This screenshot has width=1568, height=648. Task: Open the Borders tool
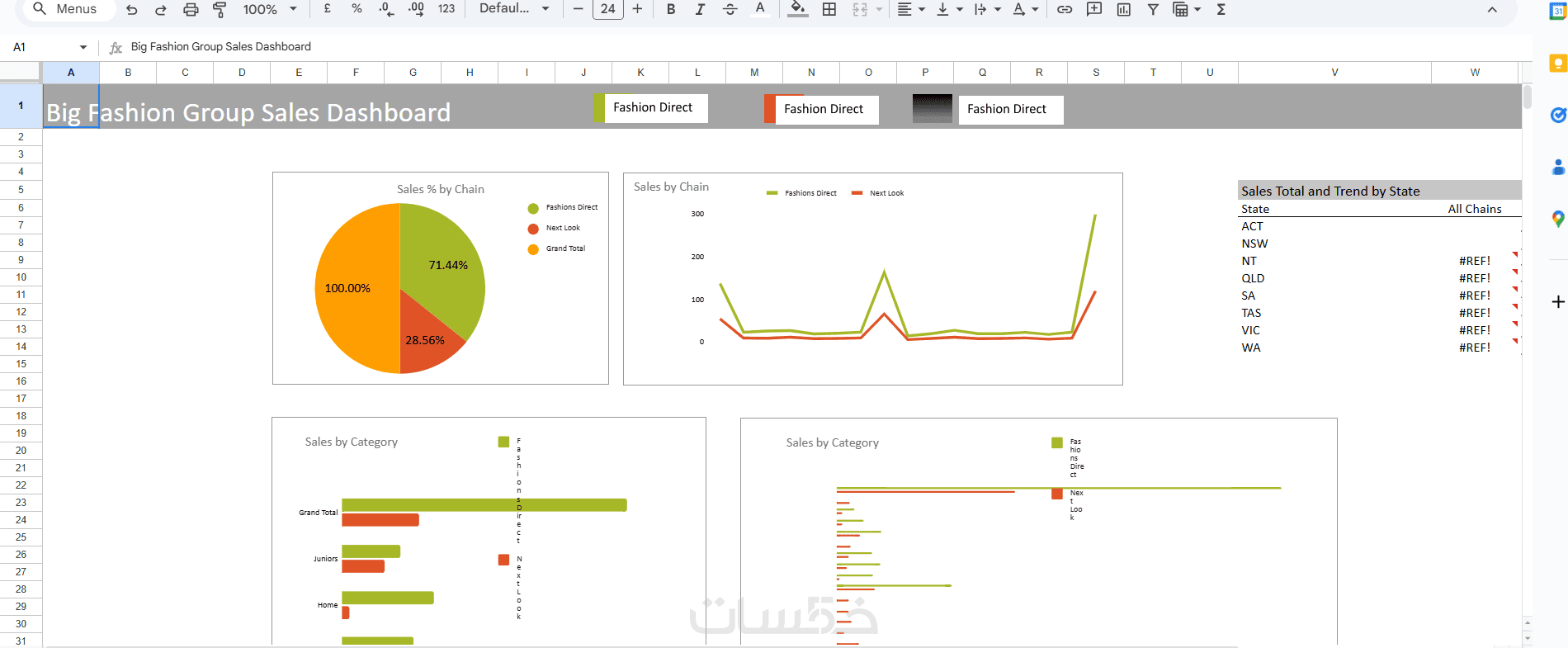click(x=829, y=9)
